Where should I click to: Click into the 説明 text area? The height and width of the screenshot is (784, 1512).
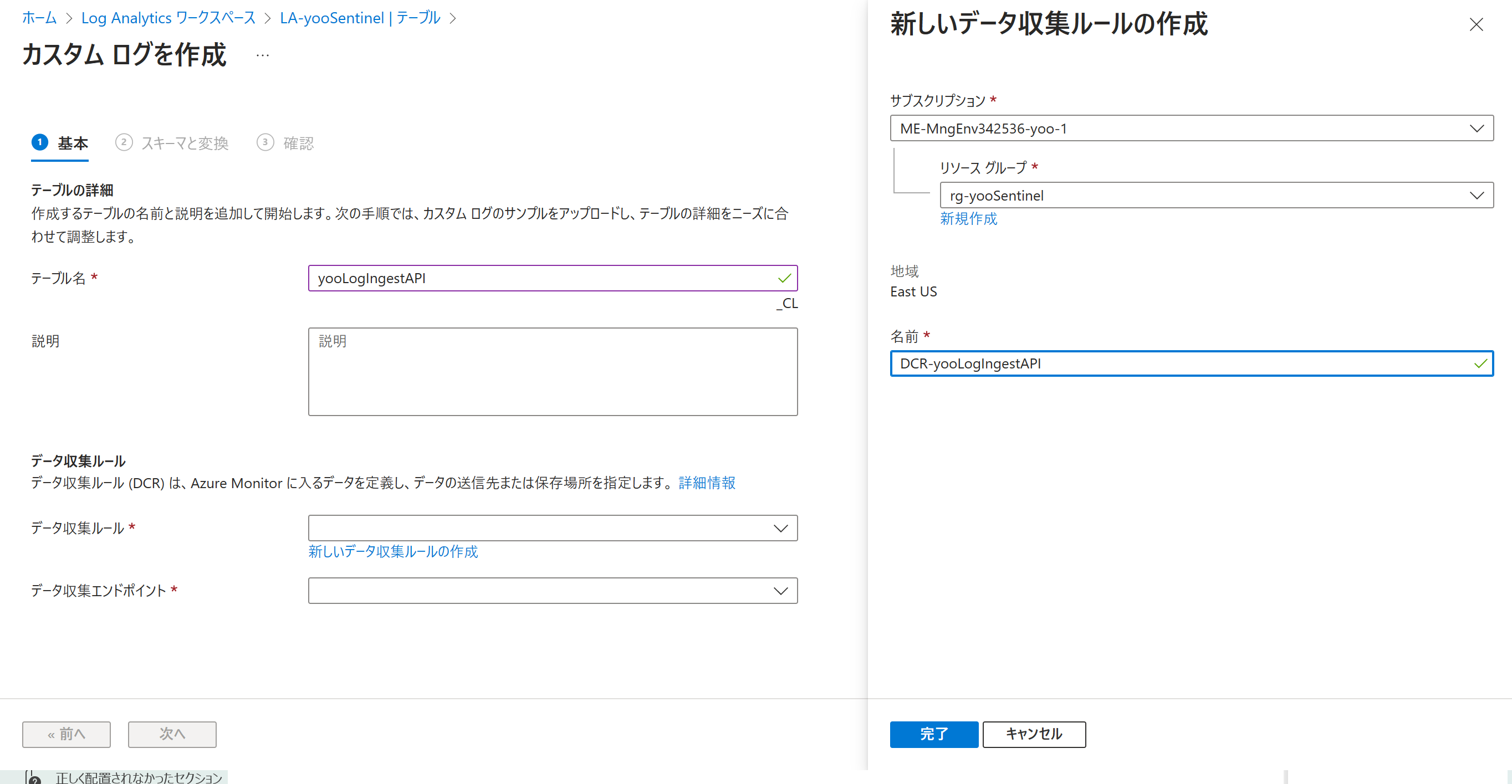tap(553, 371)
